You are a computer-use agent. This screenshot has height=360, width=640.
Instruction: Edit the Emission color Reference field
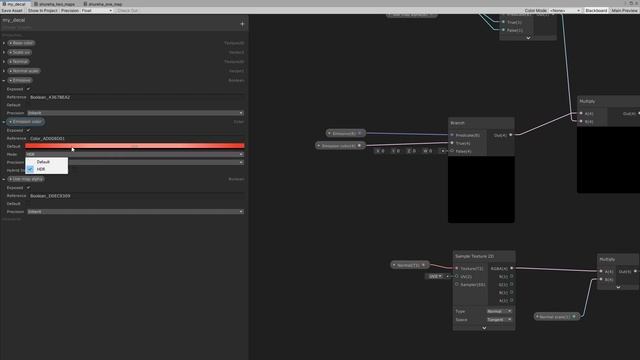137,138
